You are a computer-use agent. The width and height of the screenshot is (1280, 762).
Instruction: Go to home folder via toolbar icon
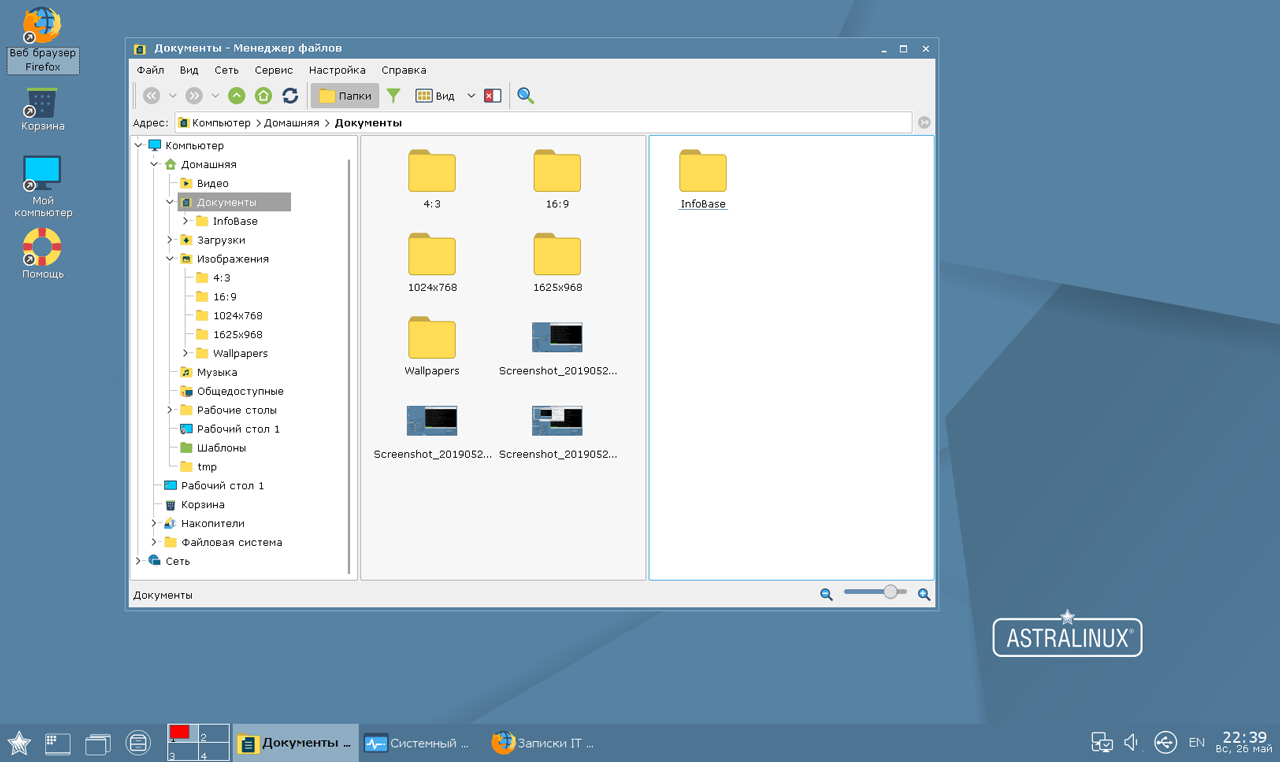(263, 96)
